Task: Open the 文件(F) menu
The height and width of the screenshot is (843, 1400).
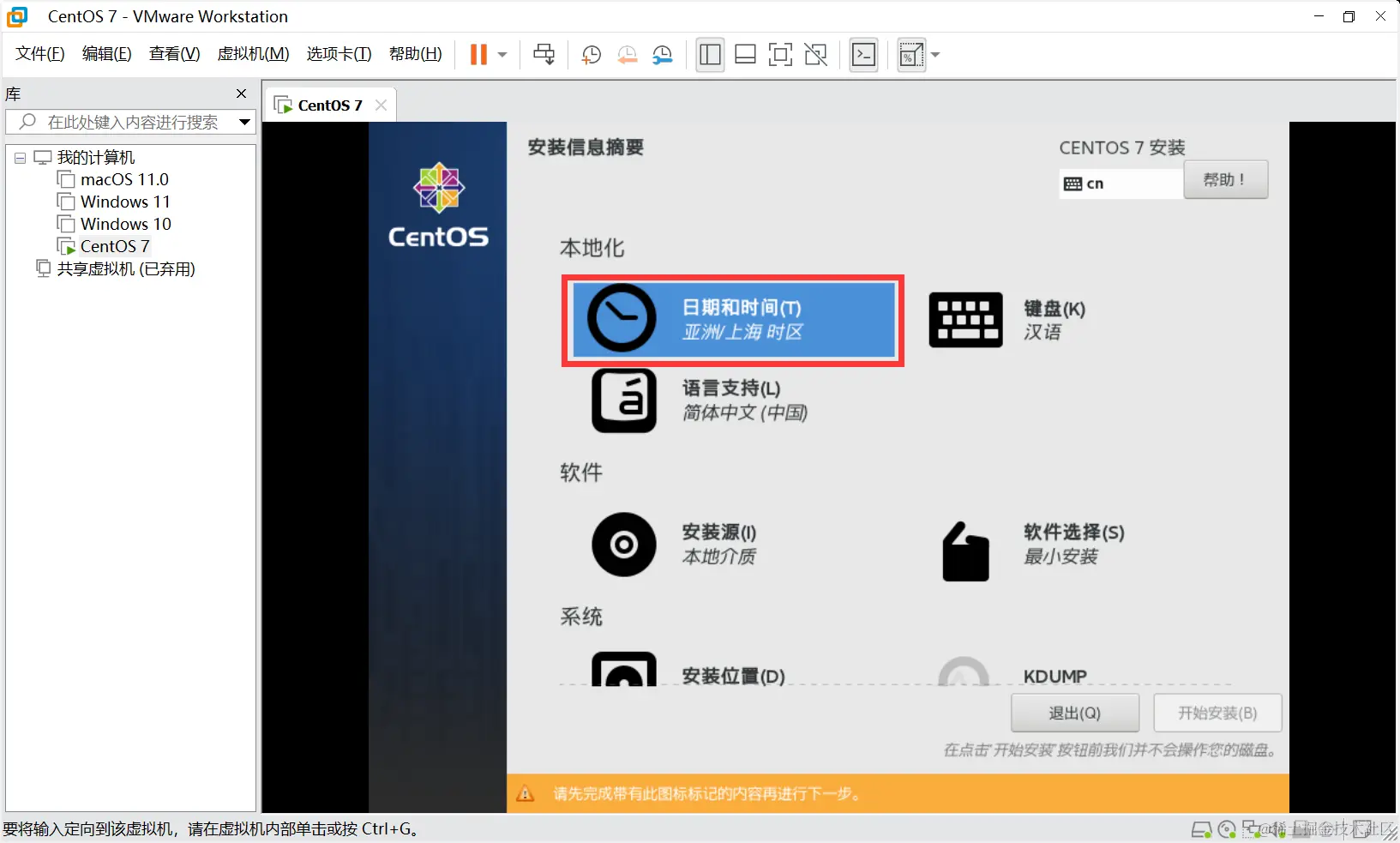Action: 40,54
